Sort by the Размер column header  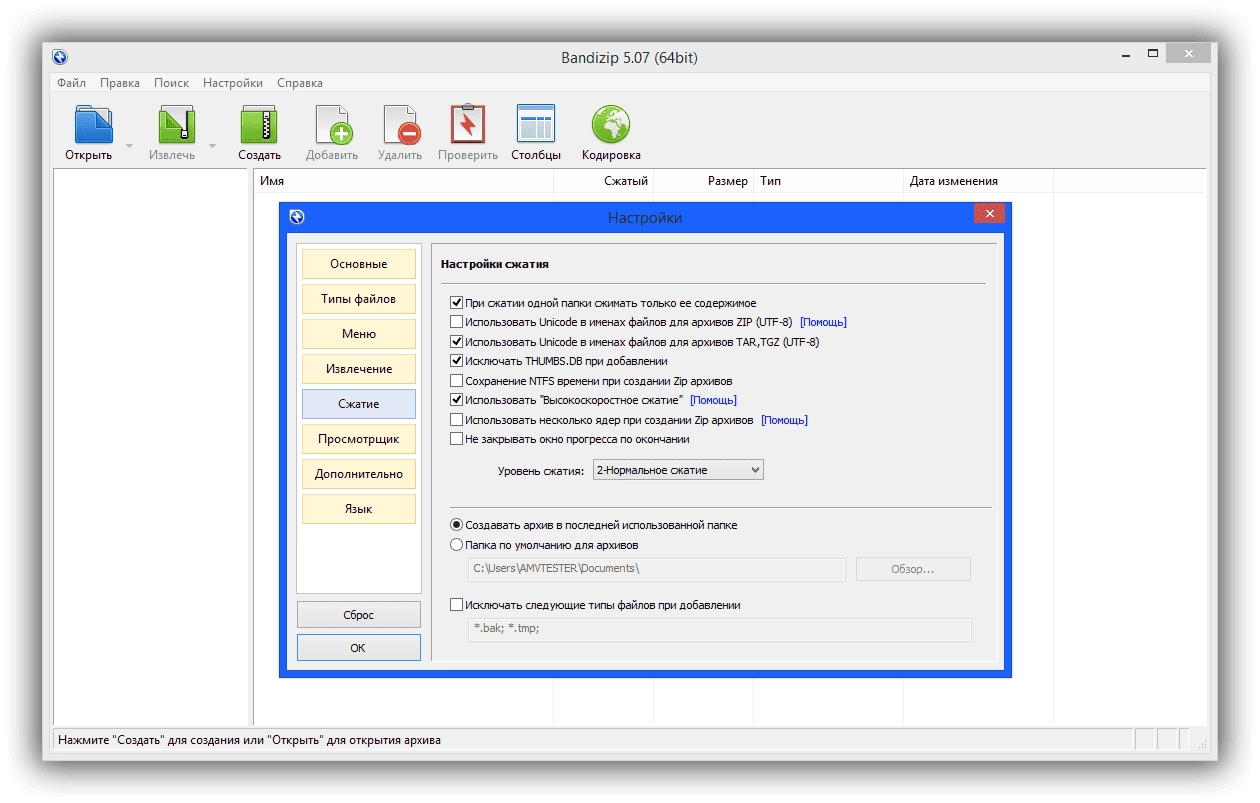click(703, 181)
